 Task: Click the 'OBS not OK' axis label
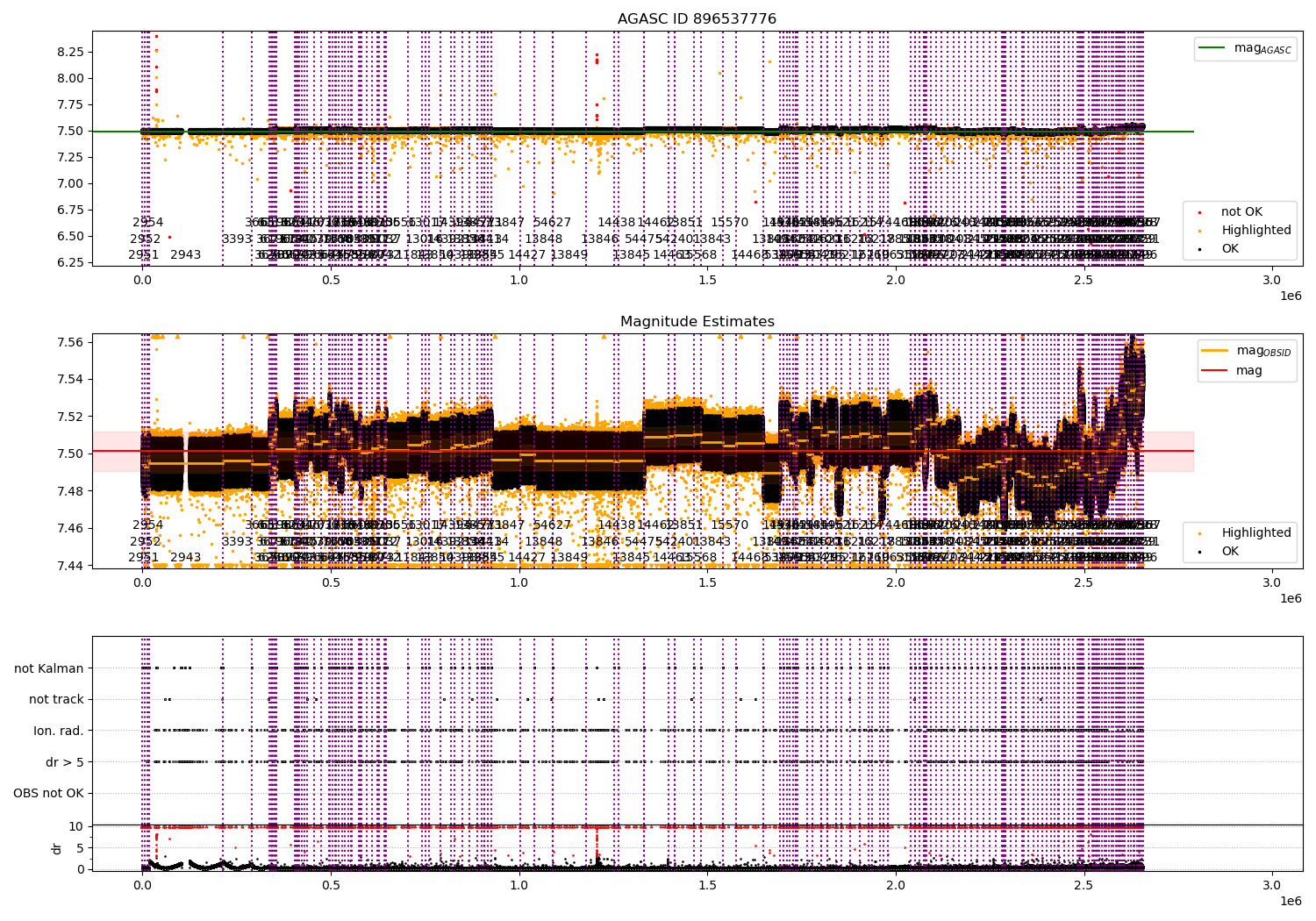(x=49, y=793)
